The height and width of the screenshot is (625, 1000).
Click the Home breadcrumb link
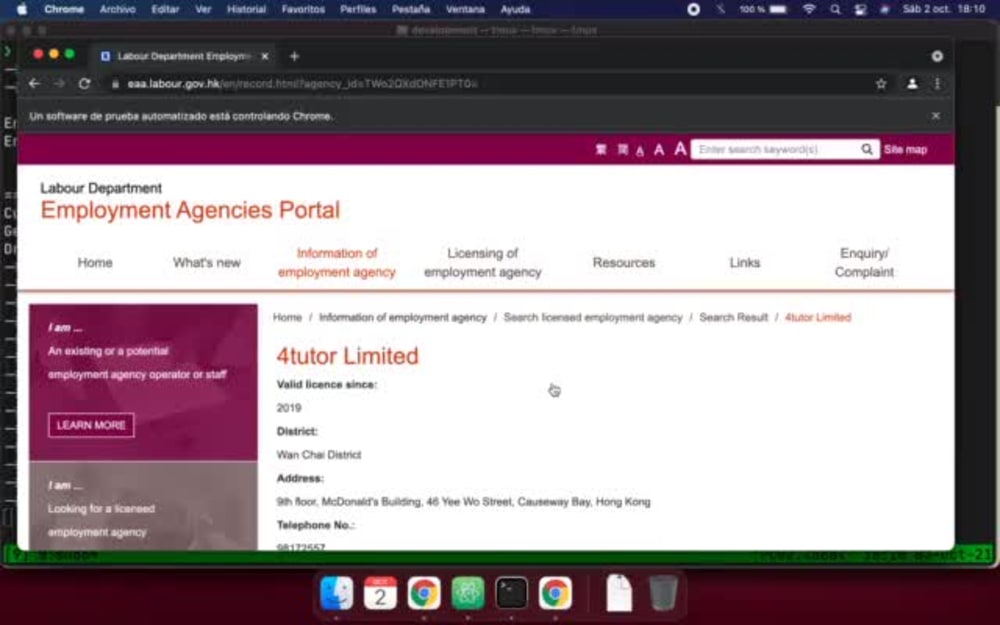click(x=287, y=318)
